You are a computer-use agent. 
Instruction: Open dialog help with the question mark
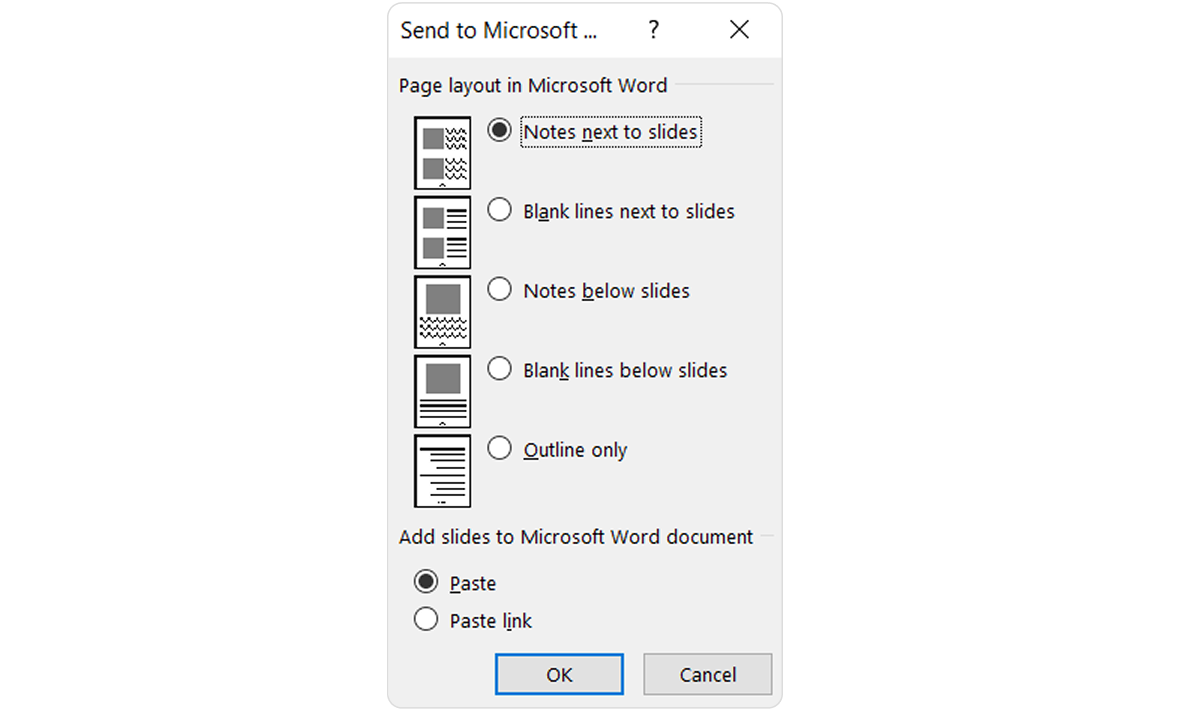(654, 30)
